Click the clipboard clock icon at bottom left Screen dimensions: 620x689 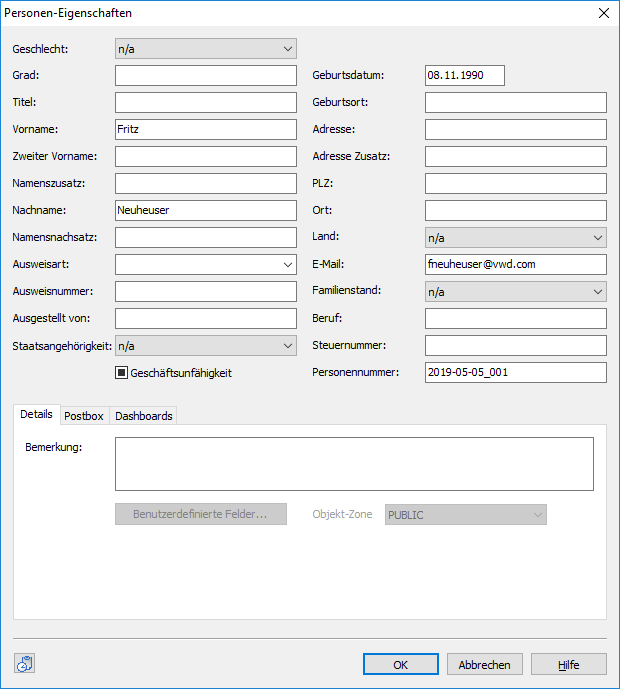25,664
